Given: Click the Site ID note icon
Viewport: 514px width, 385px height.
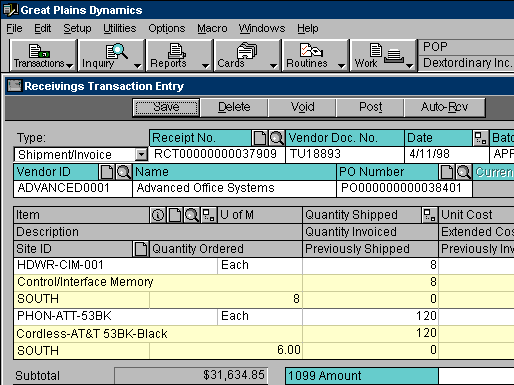Looking at the screenshot, I should pyautogui.click(x=141, y=249).
